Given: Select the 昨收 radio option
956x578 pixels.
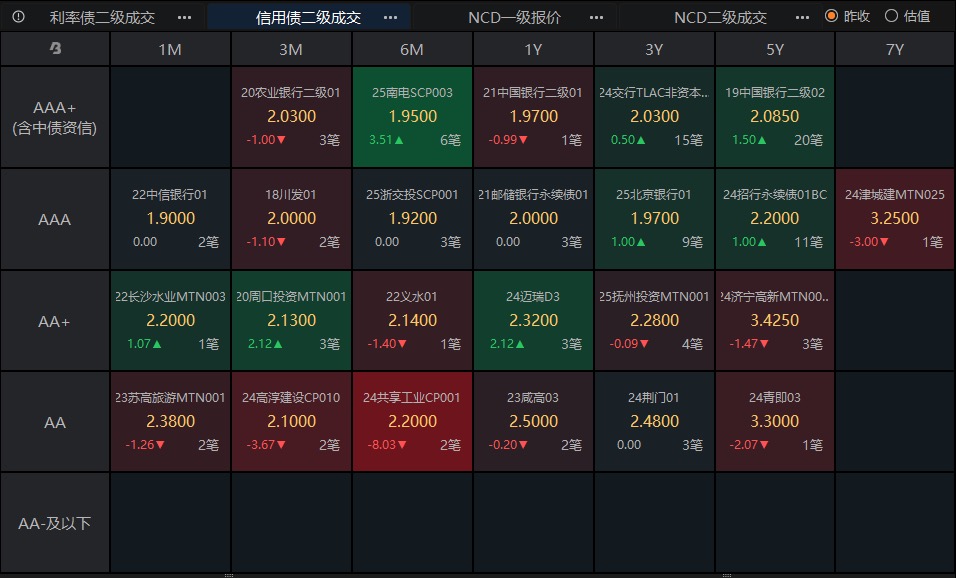Looking at the screenshot, I should coord(847,16).
